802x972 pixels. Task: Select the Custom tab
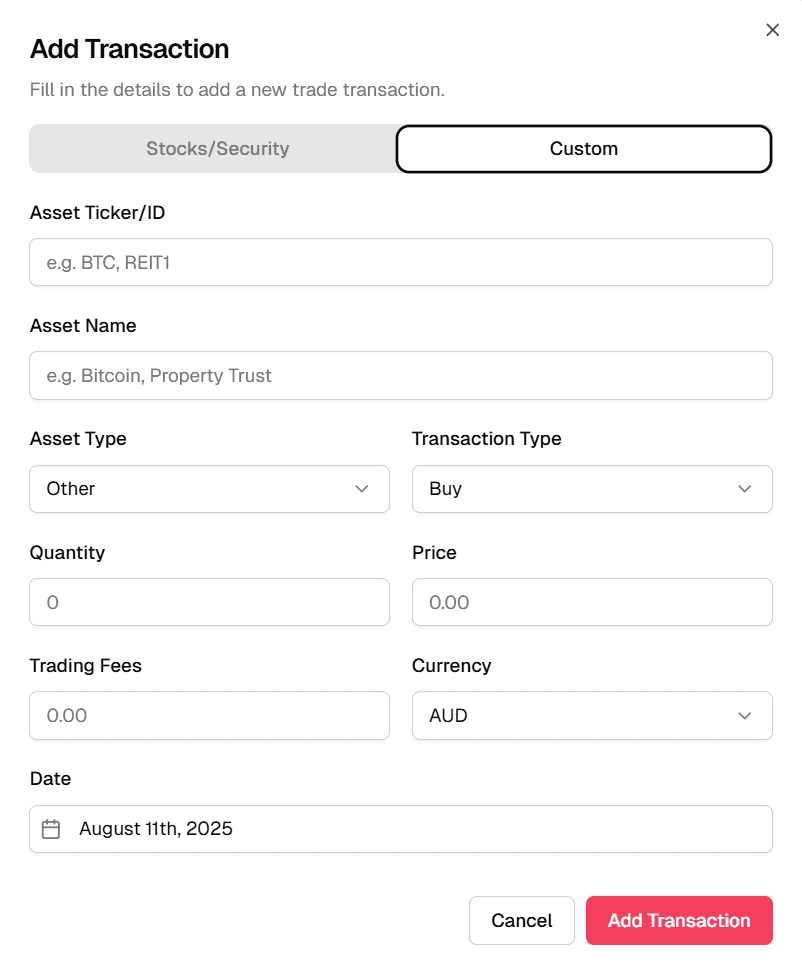coord(583,148)
